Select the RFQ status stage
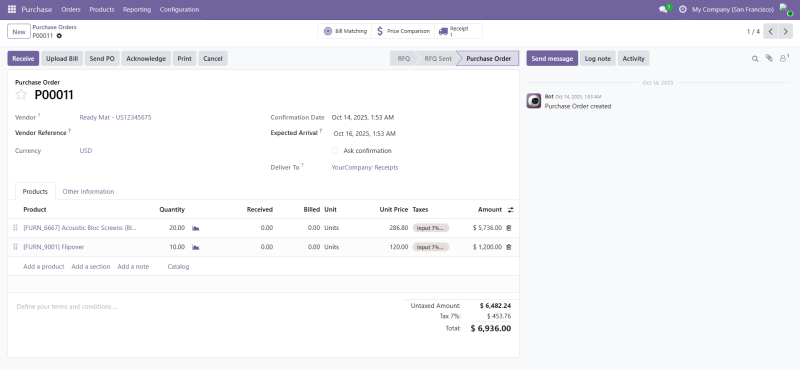Image resolution: width=800 pixels, height=370 pixels. point(404,59)
